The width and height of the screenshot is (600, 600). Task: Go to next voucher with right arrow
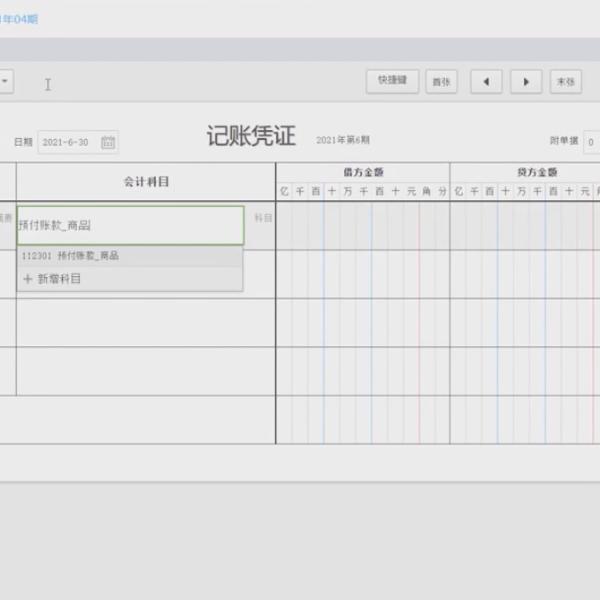point(526,82)
